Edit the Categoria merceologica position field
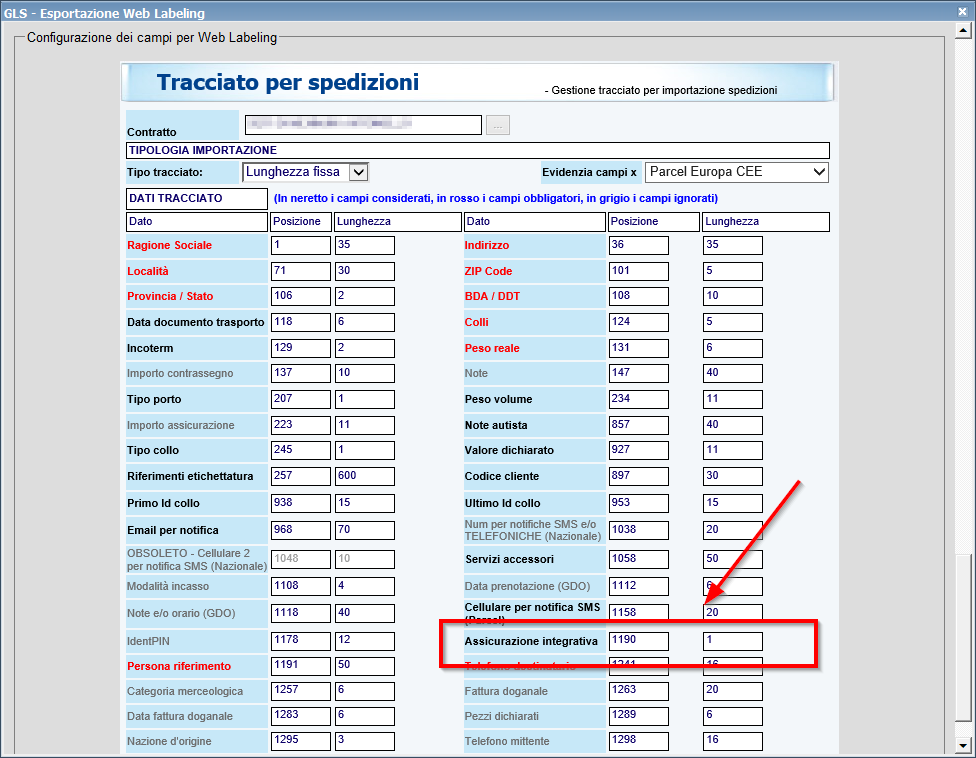The height and width of the screenshot is (758, 976). coord(301,691)
